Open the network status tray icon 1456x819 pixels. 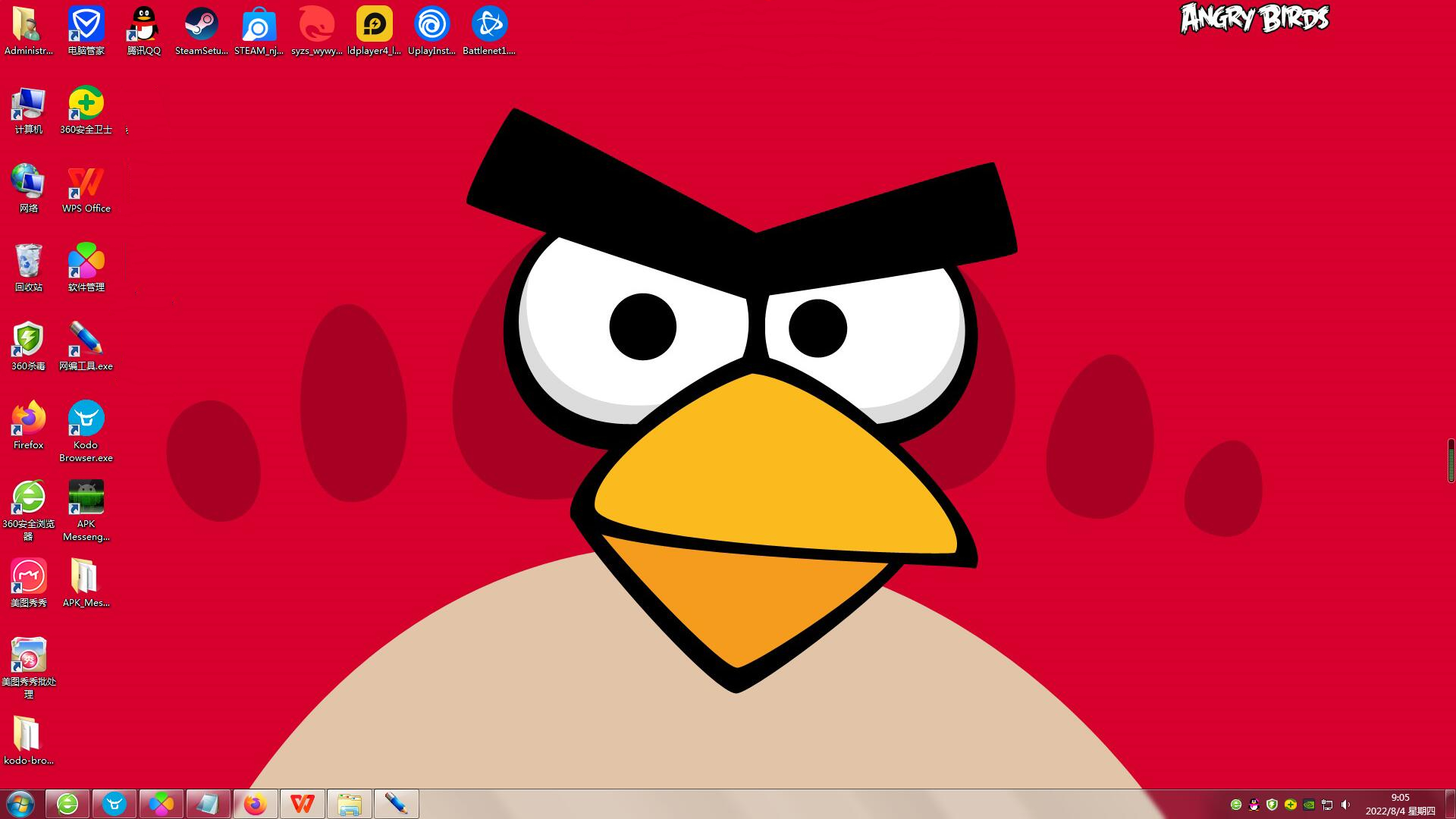coord(1327,805)
